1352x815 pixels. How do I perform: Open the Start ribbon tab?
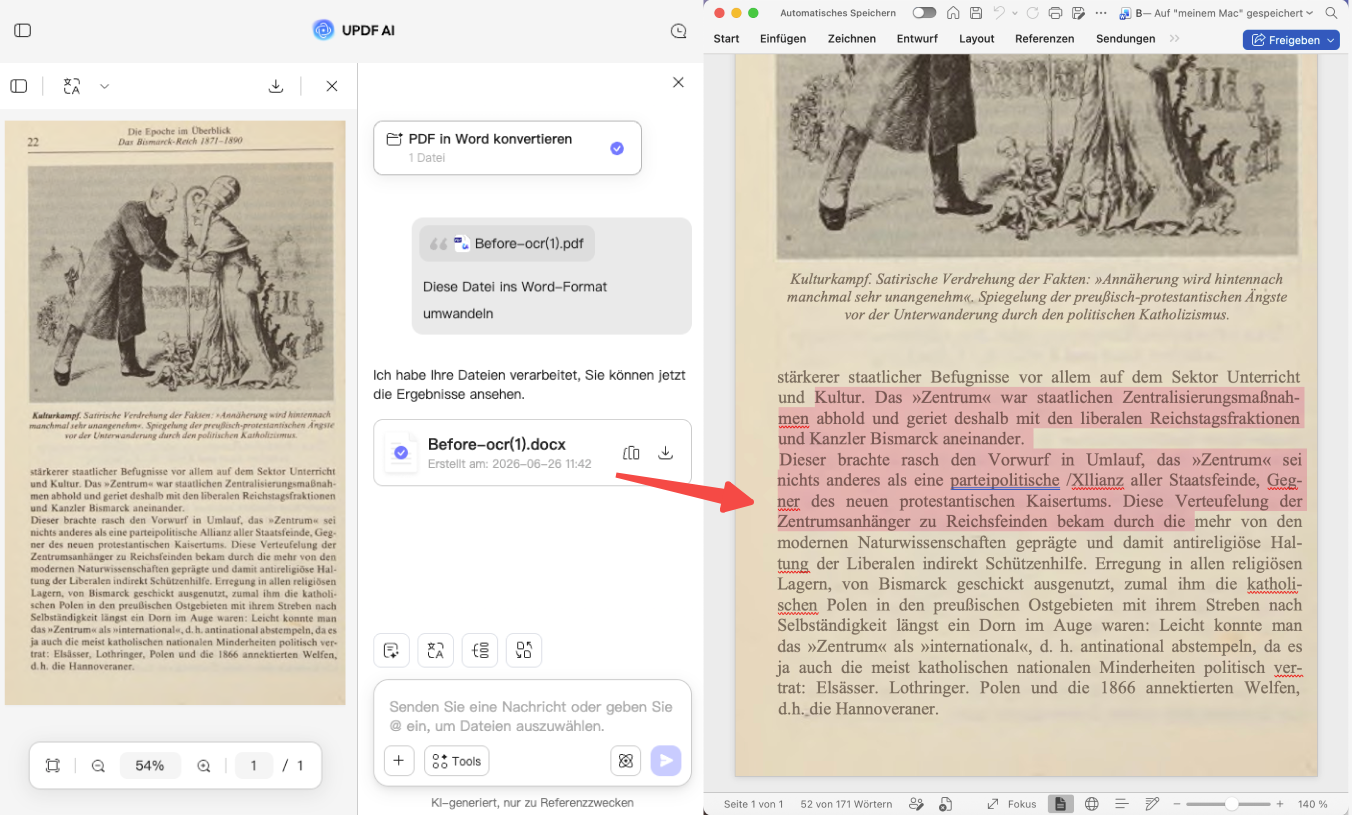pyautogui.click(x=727, y=39)
